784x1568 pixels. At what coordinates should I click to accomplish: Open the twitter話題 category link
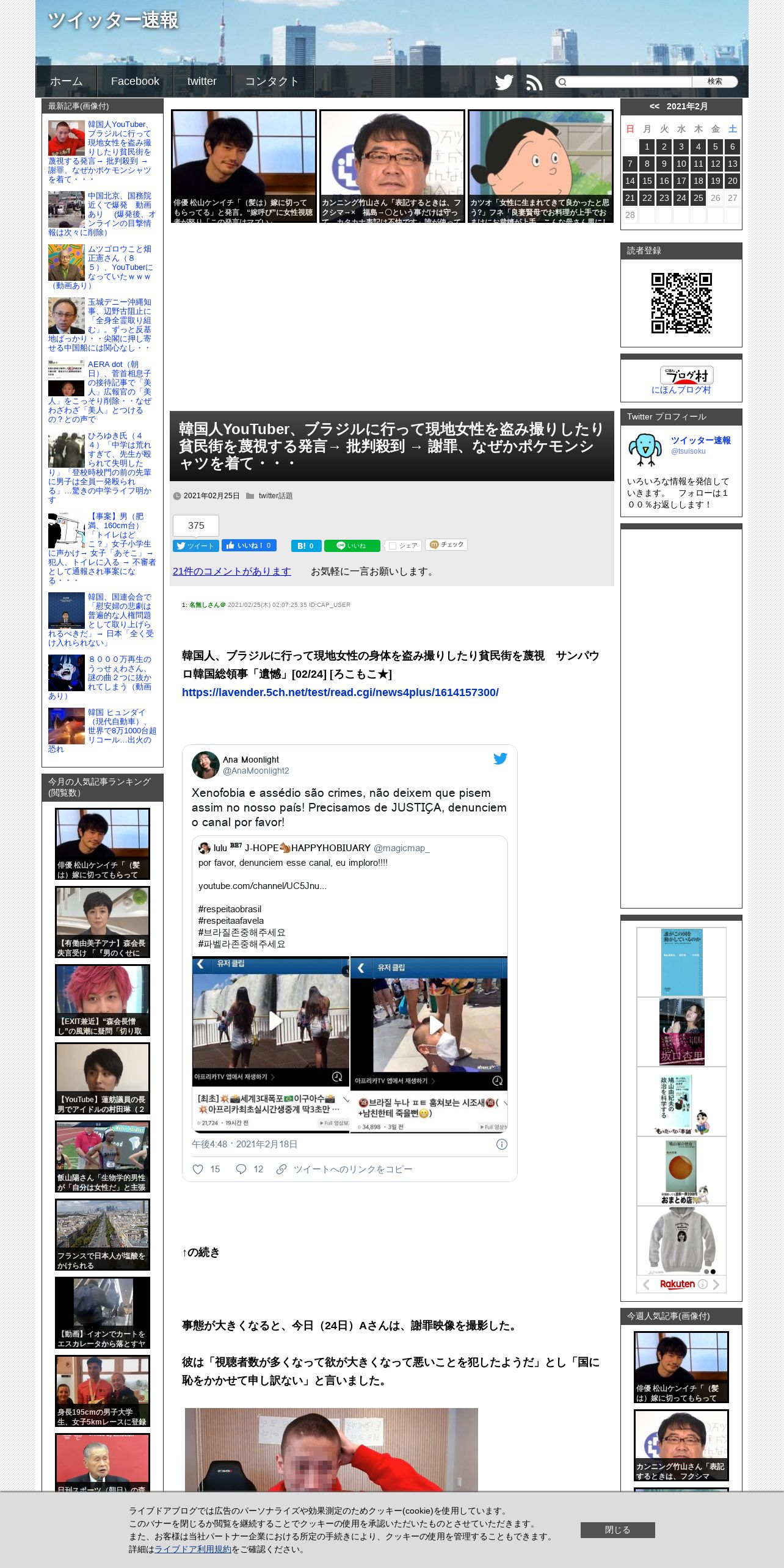[275, 496]
